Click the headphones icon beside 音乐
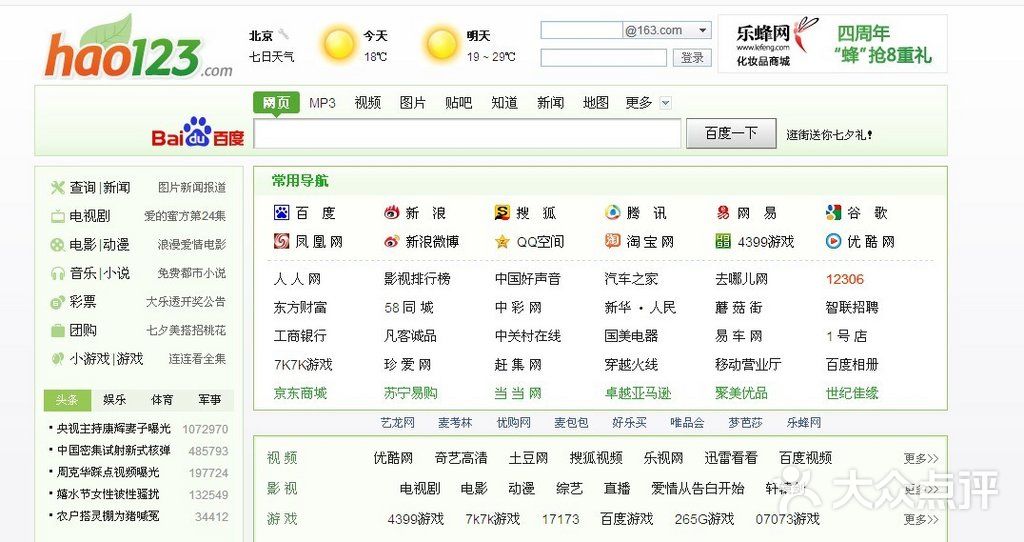 click(x=57, y=274)
